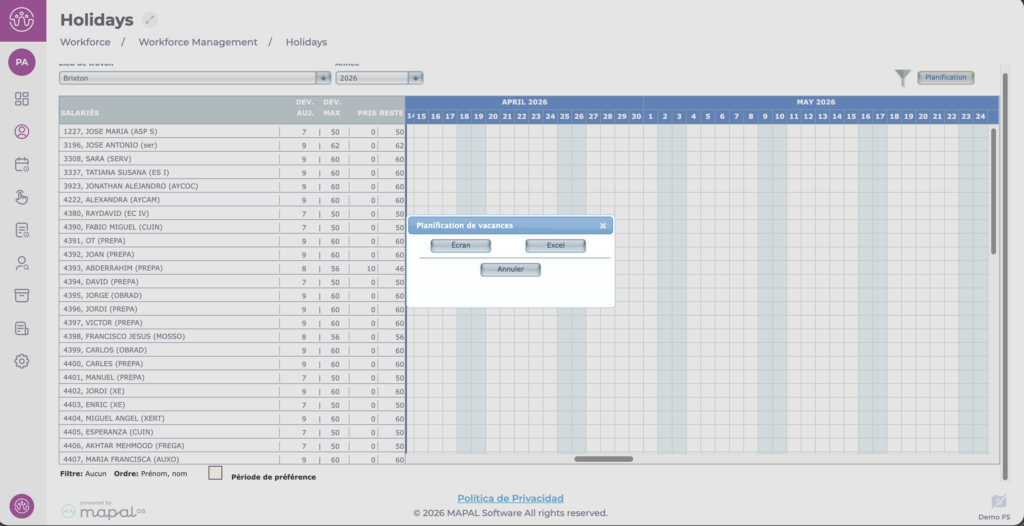Viewport: 1024px width, 526px height.
Task: Select the calendar icon in sidebar
Action: coord(22,164)
